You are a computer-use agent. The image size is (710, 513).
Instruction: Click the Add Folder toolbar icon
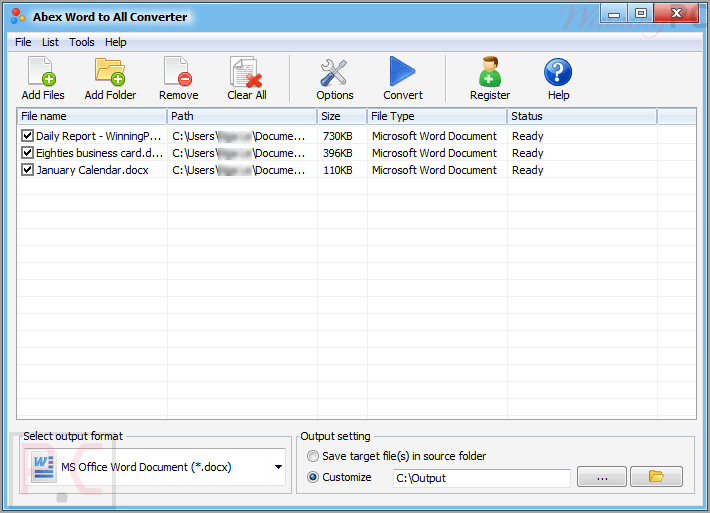pyautogui.click(x=110, y=72)
